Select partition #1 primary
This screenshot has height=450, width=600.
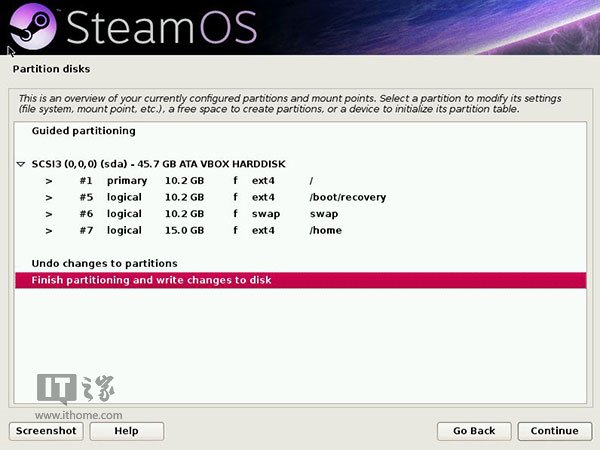click(301, 181)
